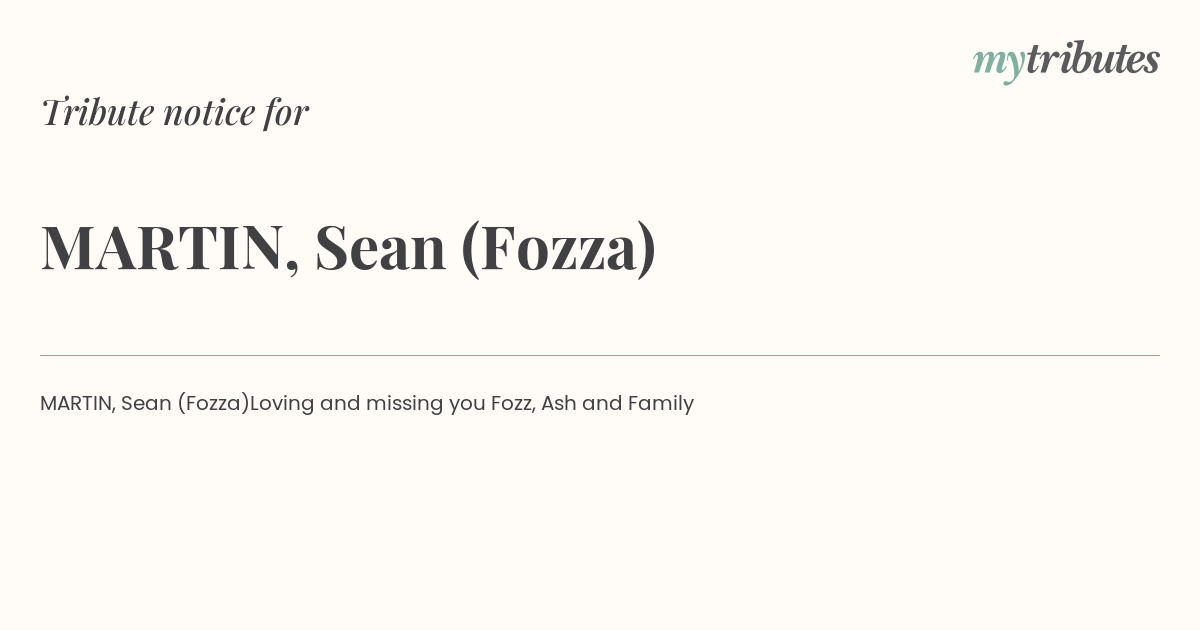Click the word "Family" ending the message
Viewport: 1200px width, 630px height.
pos(661,405)
